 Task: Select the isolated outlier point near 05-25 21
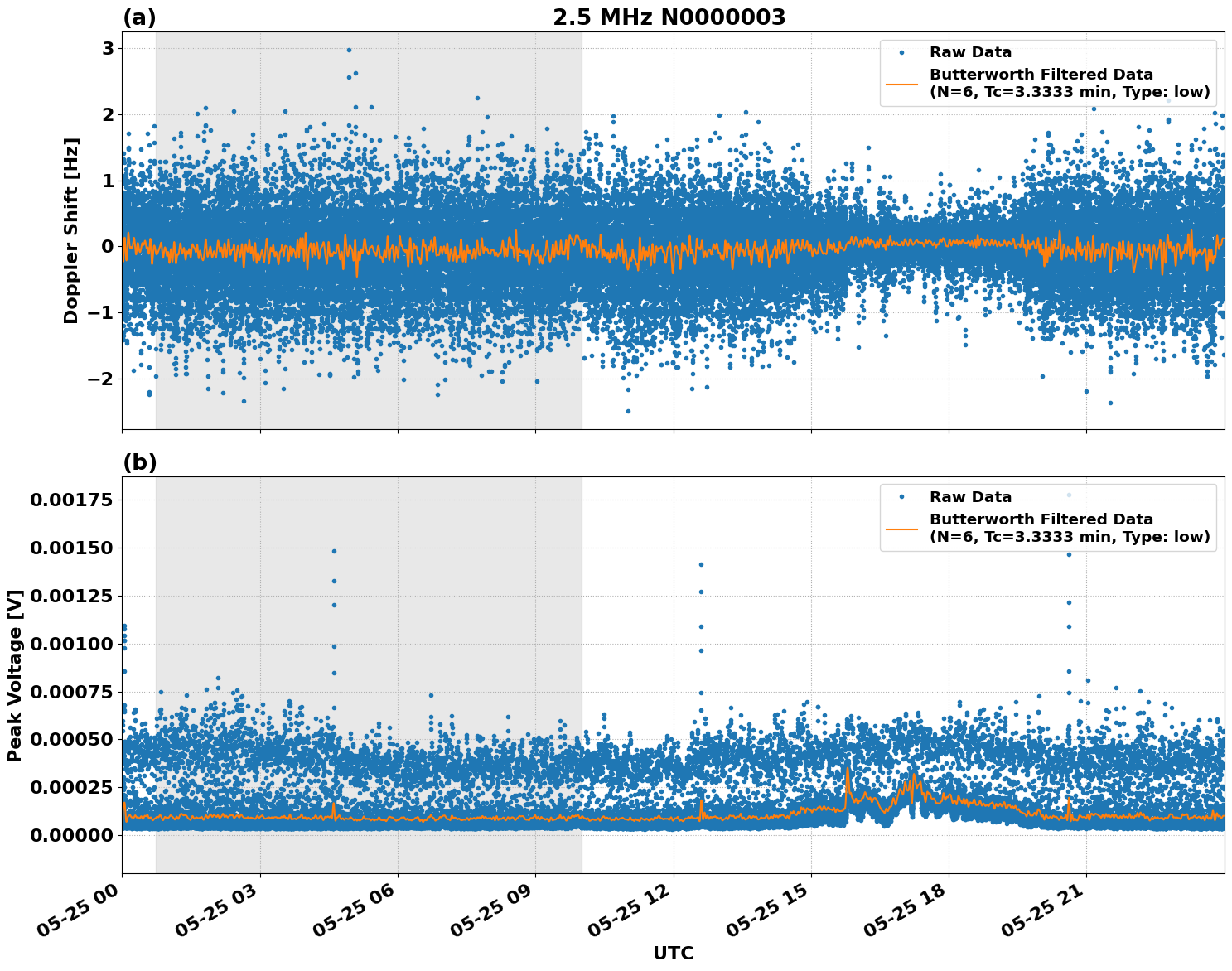1067,553
